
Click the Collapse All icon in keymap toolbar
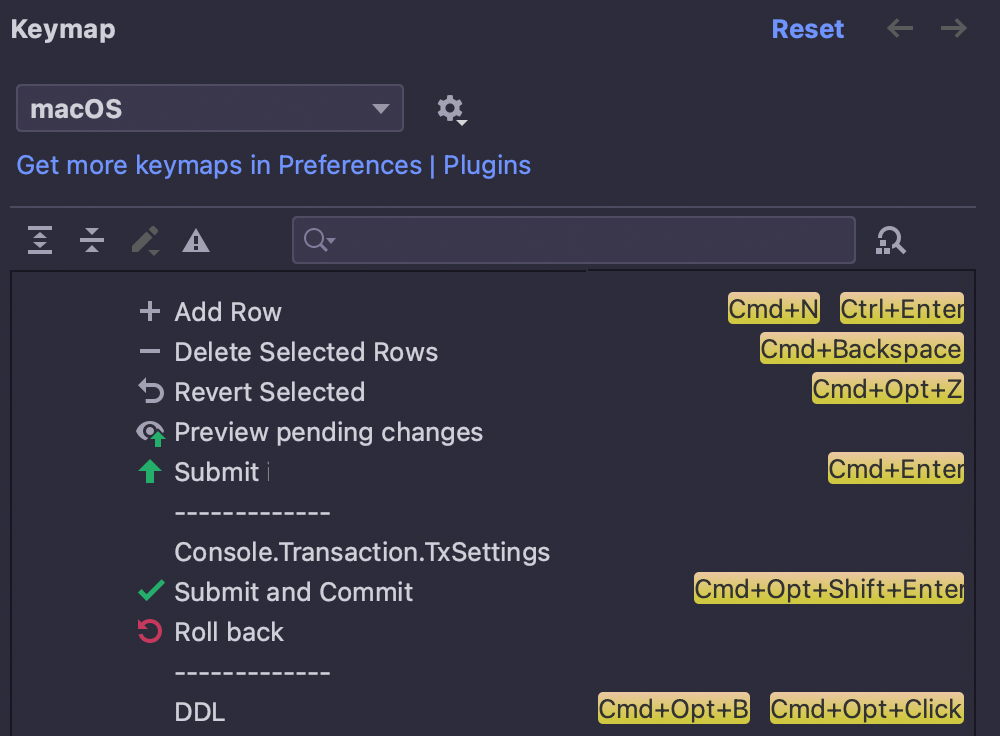tap(92, 240)
